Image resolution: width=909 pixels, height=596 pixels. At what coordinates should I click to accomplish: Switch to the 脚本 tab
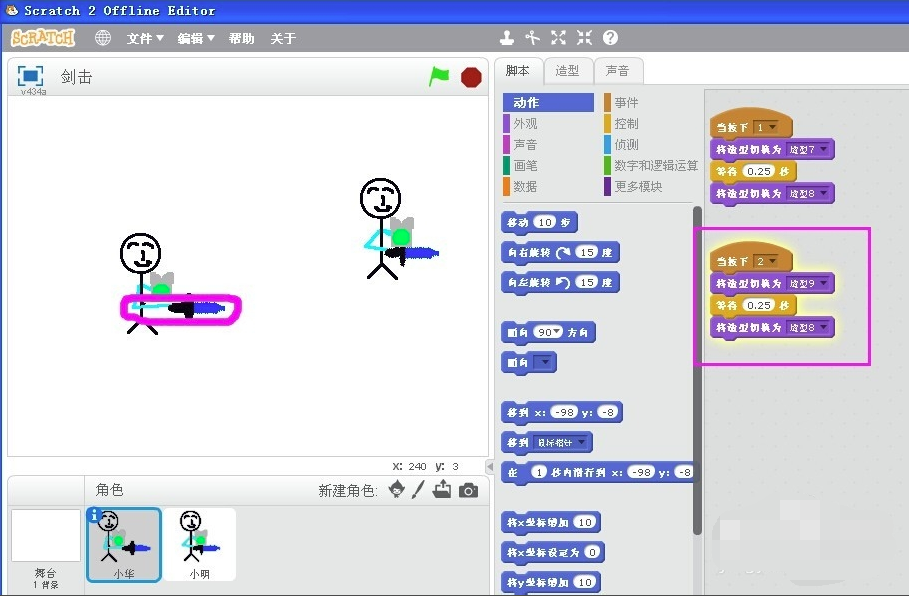click(518, 71)
